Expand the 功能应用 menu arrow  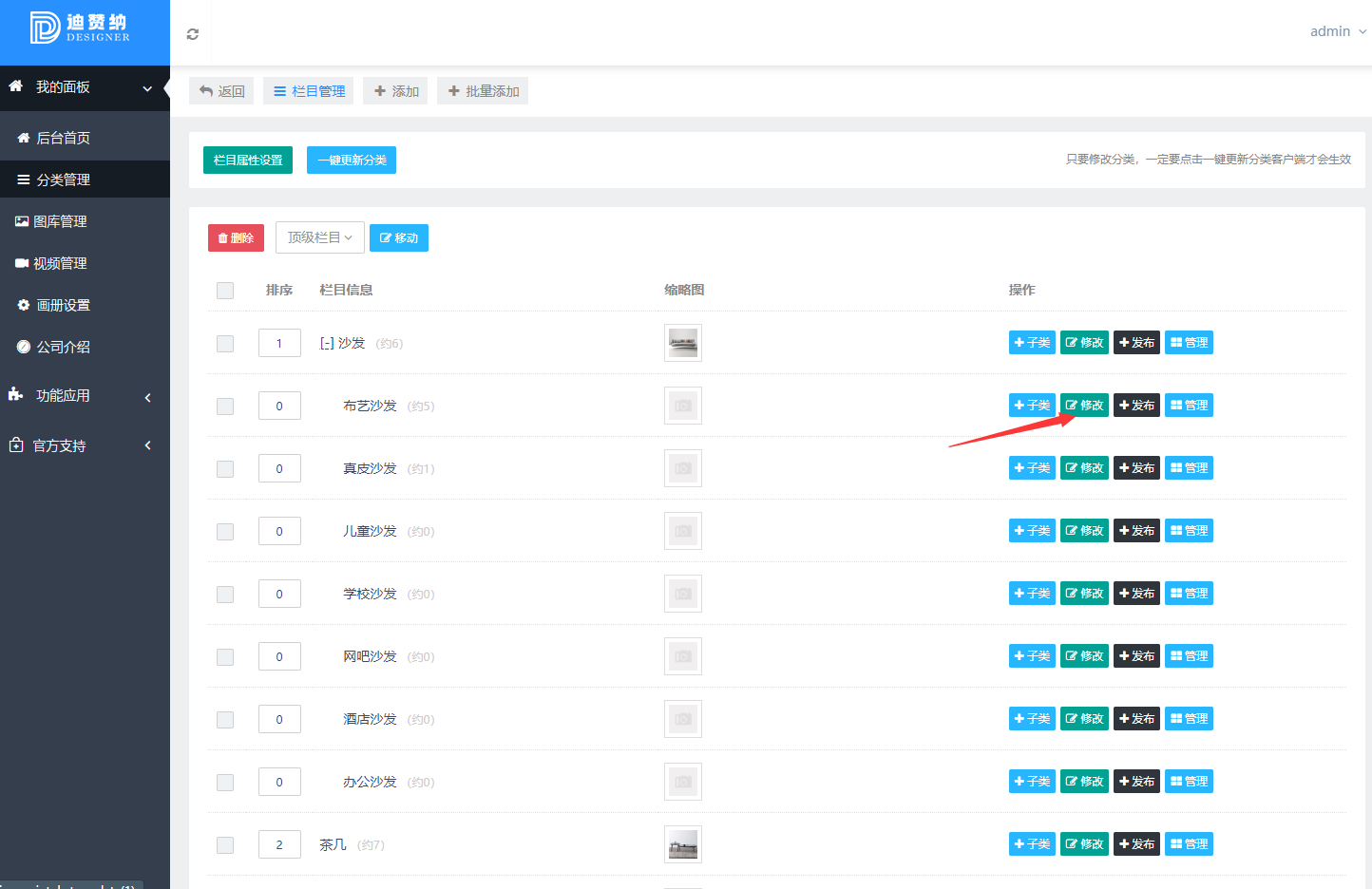point(147,397)
